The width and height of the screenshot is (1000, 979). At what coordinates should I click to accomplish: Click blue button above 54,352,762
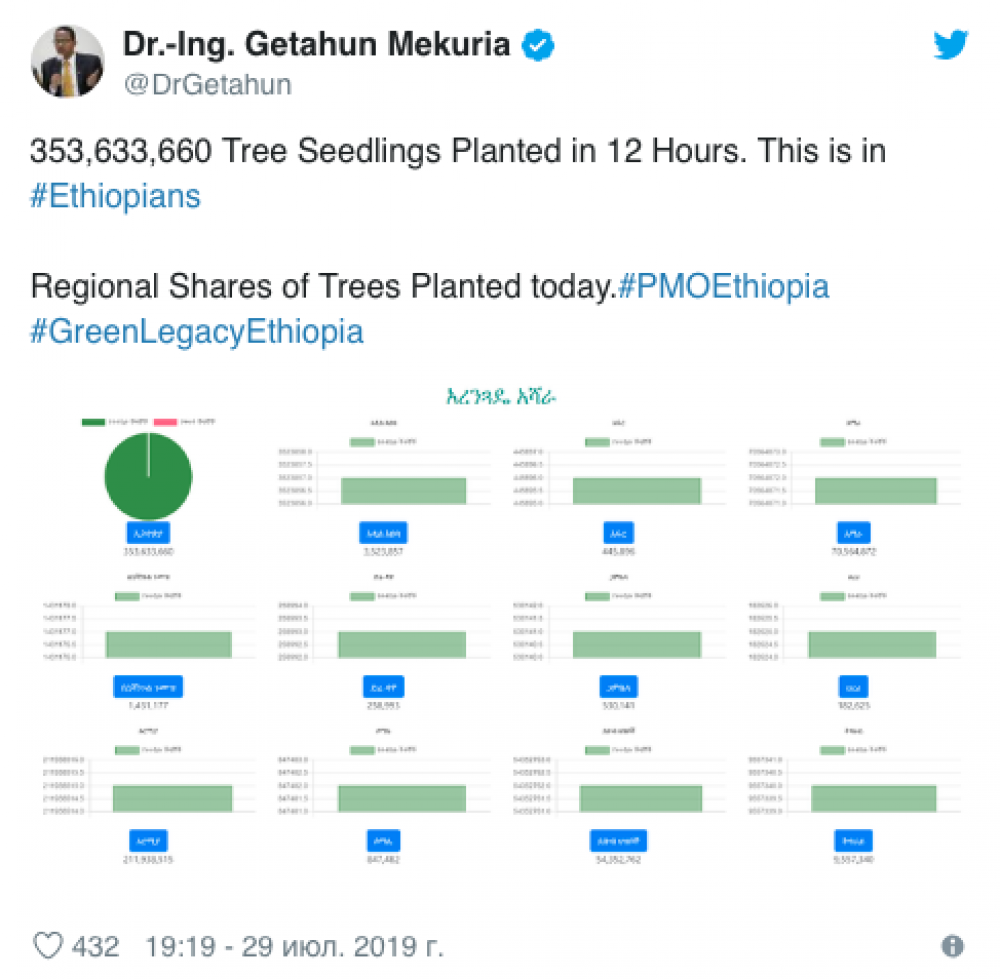pos(618,841)
